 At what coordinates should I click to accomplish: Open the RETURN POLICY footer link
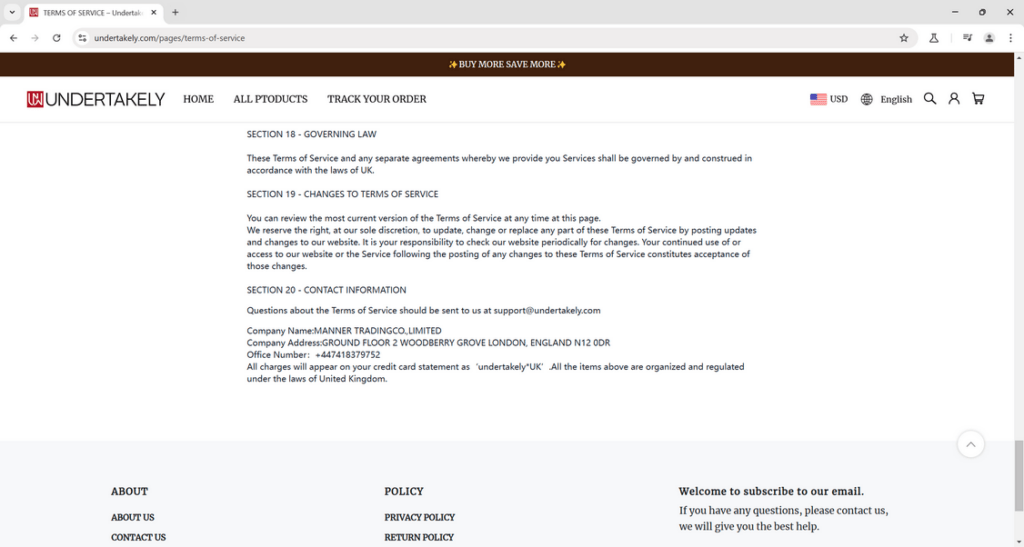[419, 537]
